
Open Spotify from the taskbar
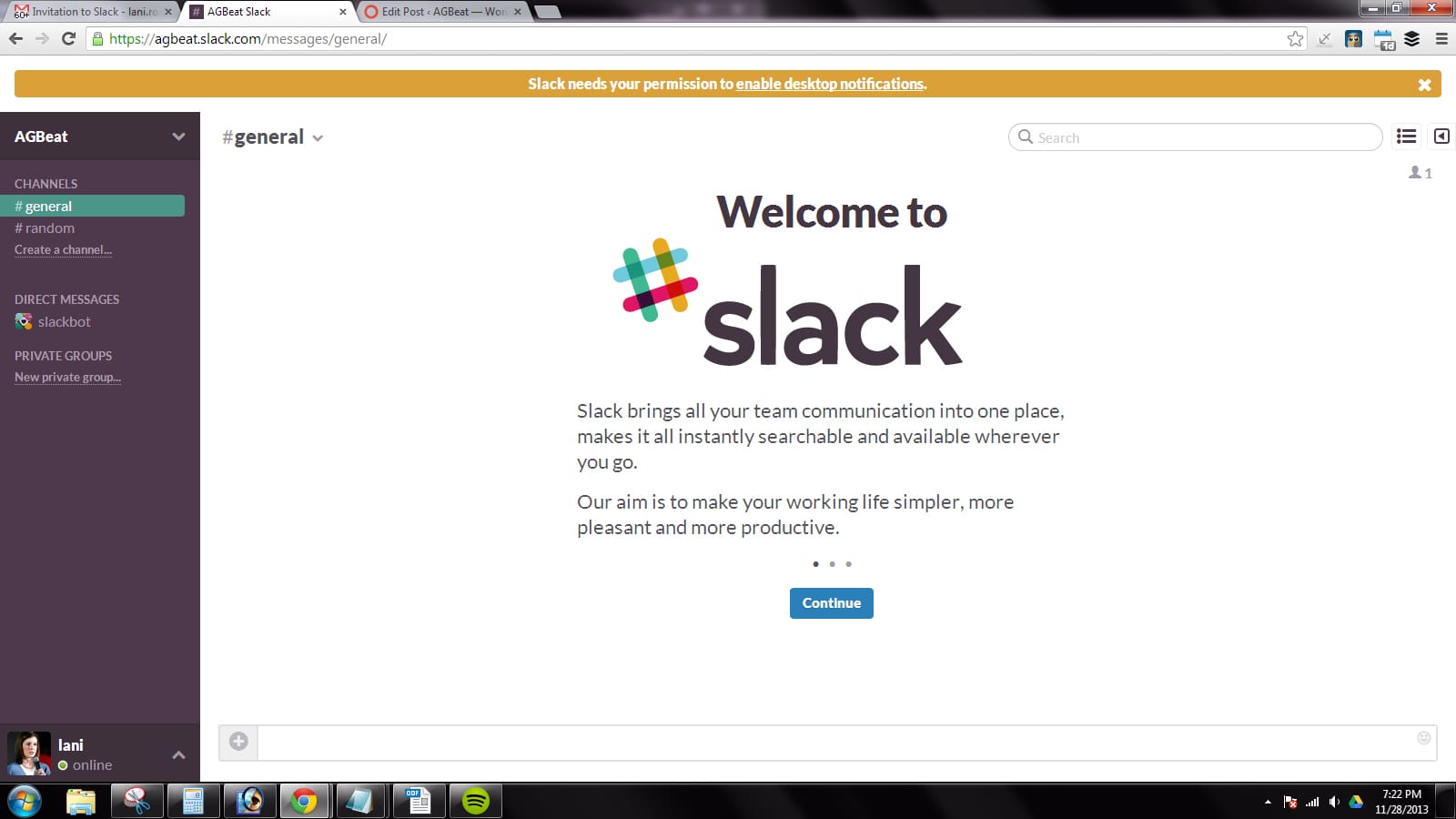pyautogui.click(x=476, y=801)
